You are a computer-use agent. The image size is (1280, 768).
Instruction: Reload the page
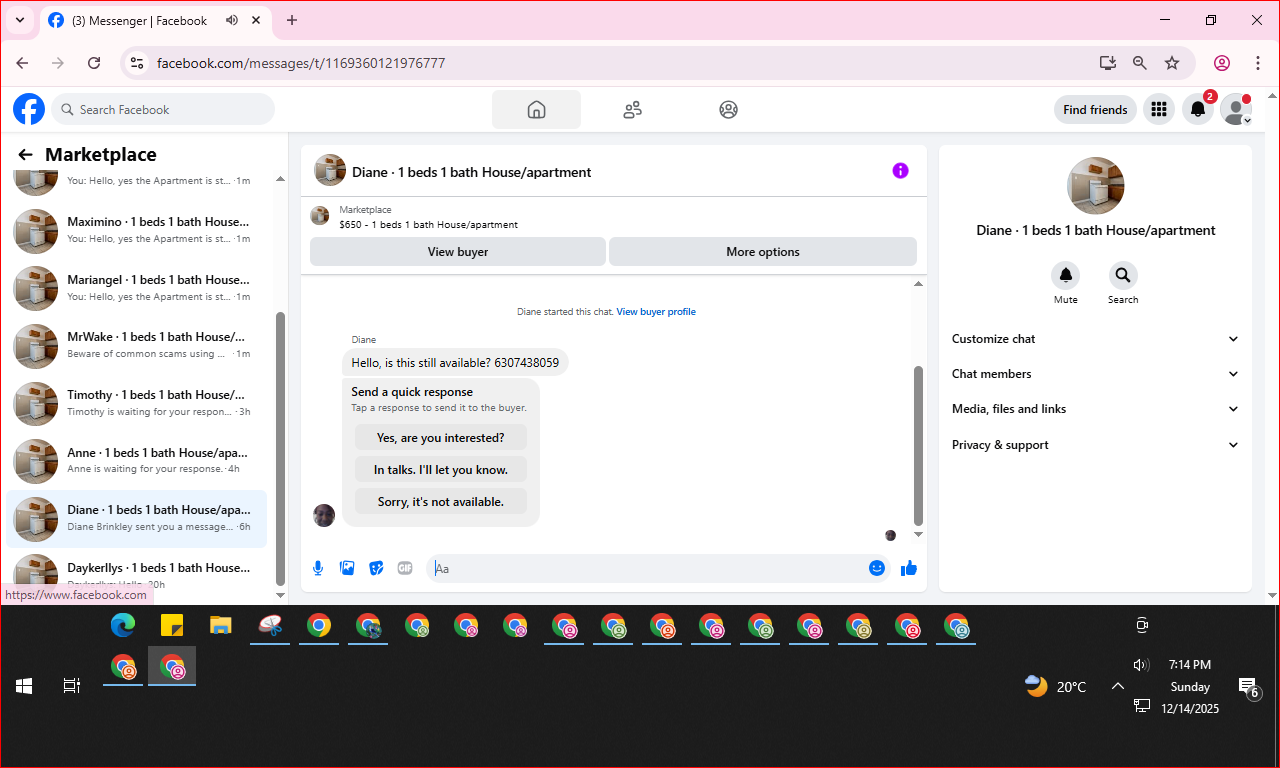tap(94, 63)
